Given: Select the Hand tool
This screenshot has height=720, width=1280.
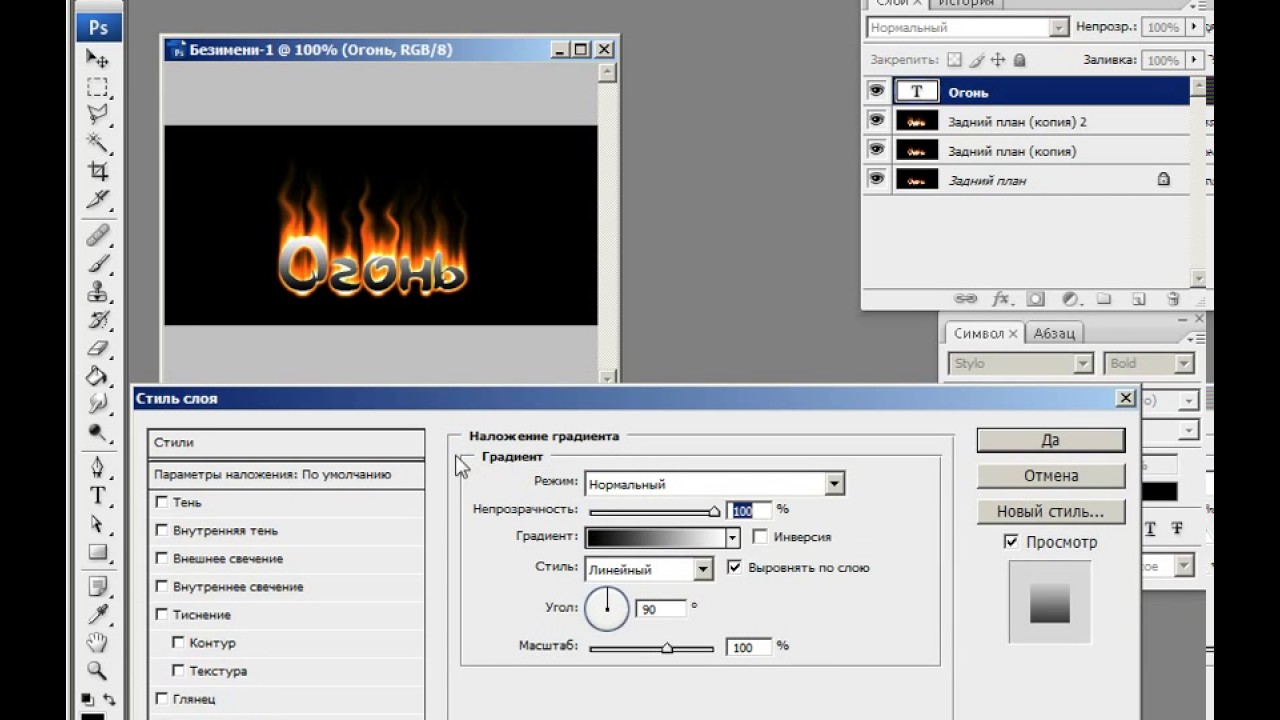Looking at the screenshot, I should pyautogui.click(x=97, y=643).
